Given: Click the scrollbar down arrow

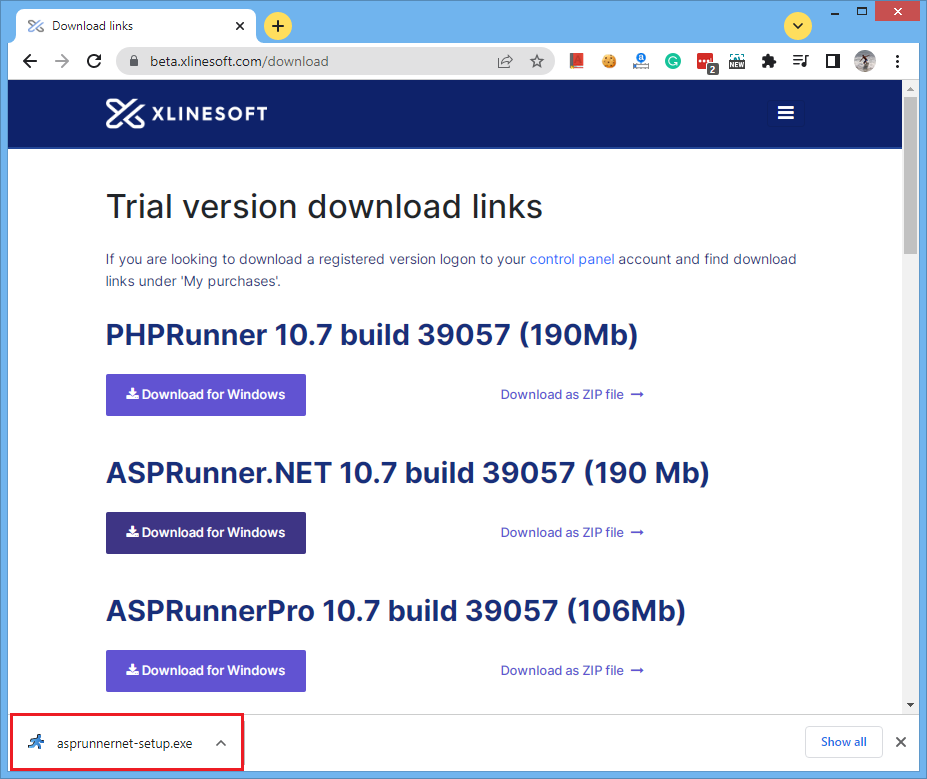Looking at the screenshot, I should [910, 705].
